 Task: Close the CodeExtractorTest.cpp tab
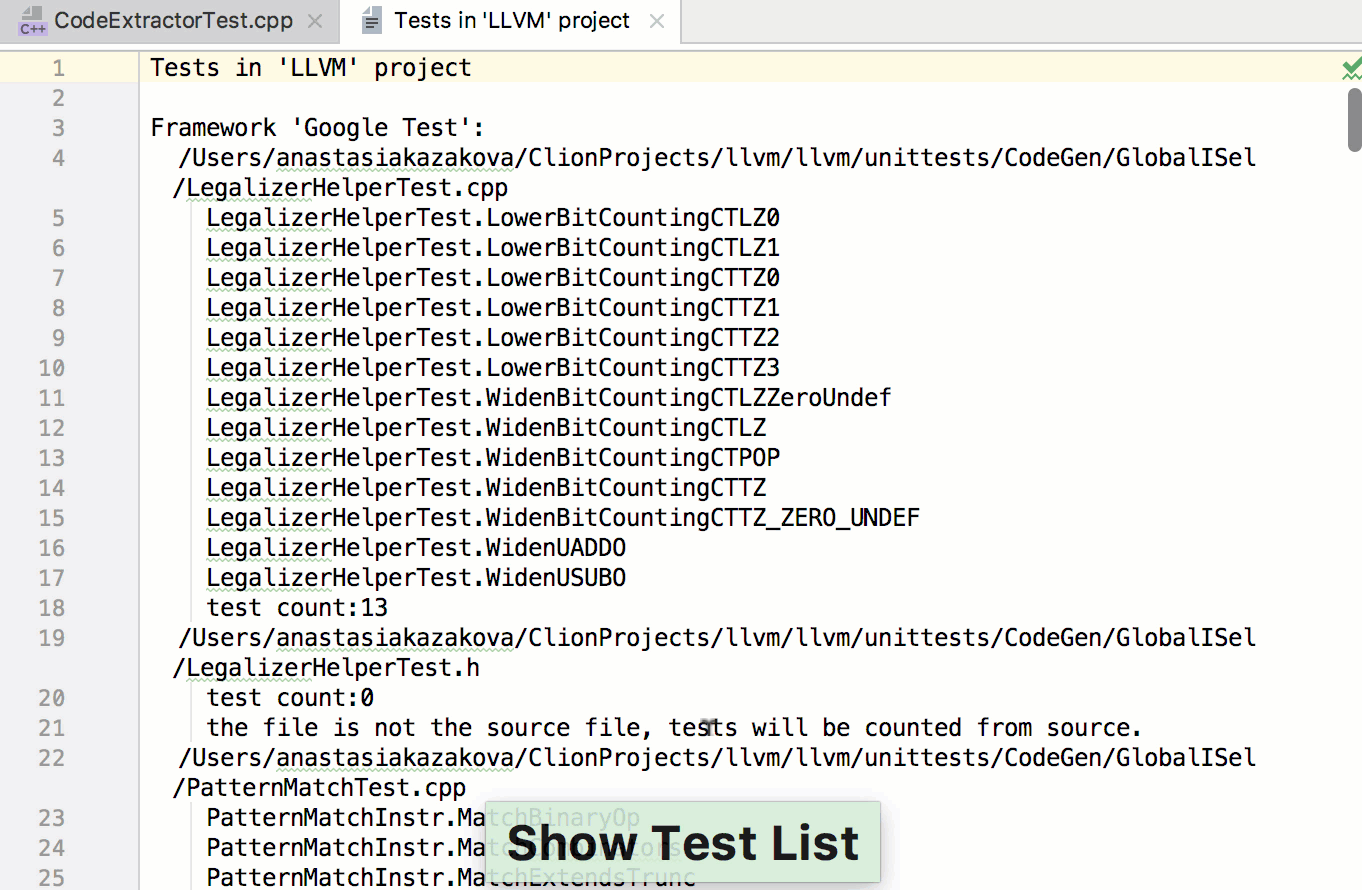click(315, 21)
